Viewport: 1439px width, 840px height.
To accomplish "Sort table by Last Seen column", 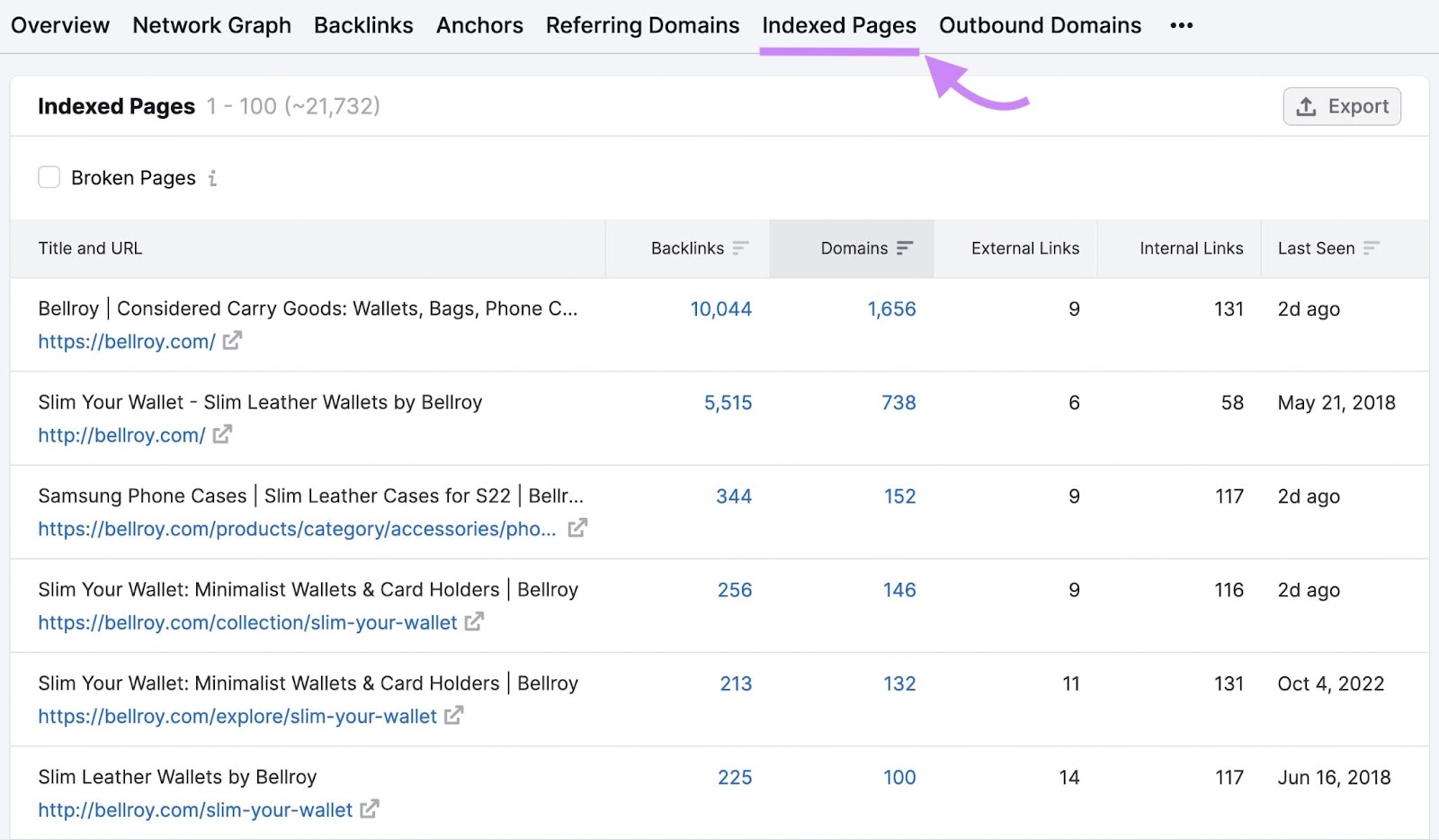I will pyautogui.click(x=1371, y=248).
